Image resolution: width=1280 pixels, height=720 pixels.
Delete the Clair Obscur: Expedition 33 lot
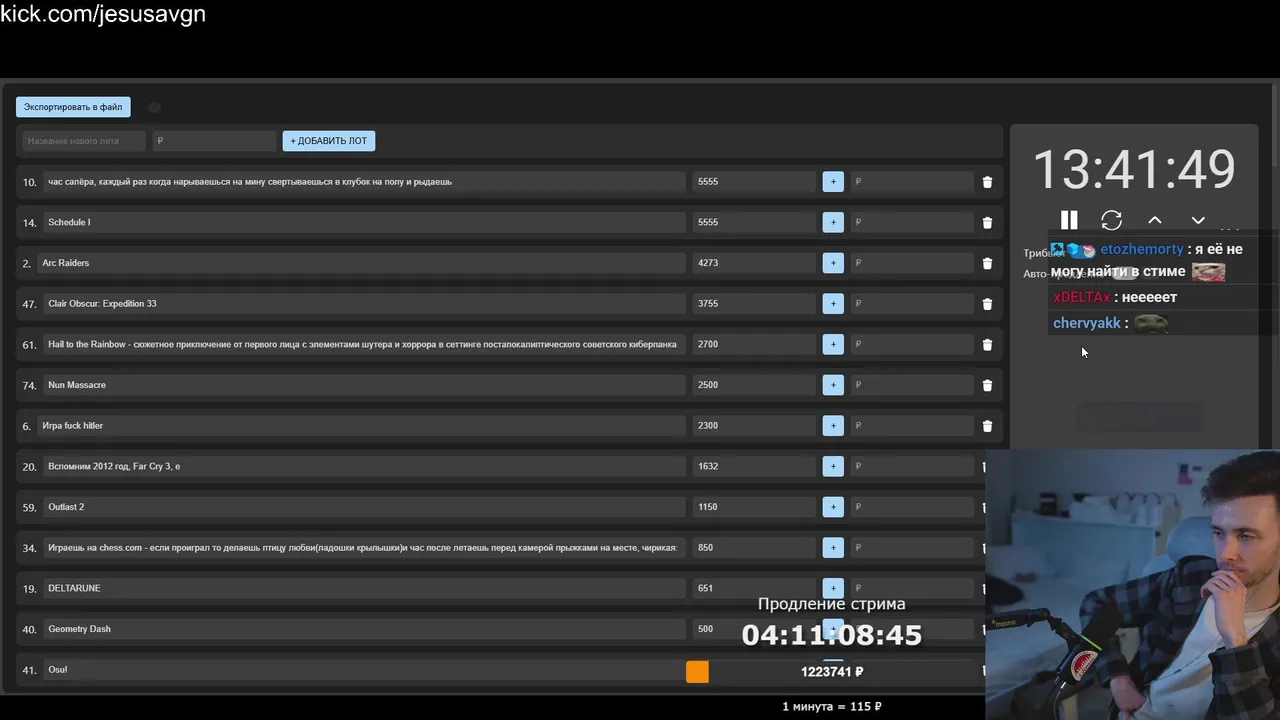tap(987, 304)
